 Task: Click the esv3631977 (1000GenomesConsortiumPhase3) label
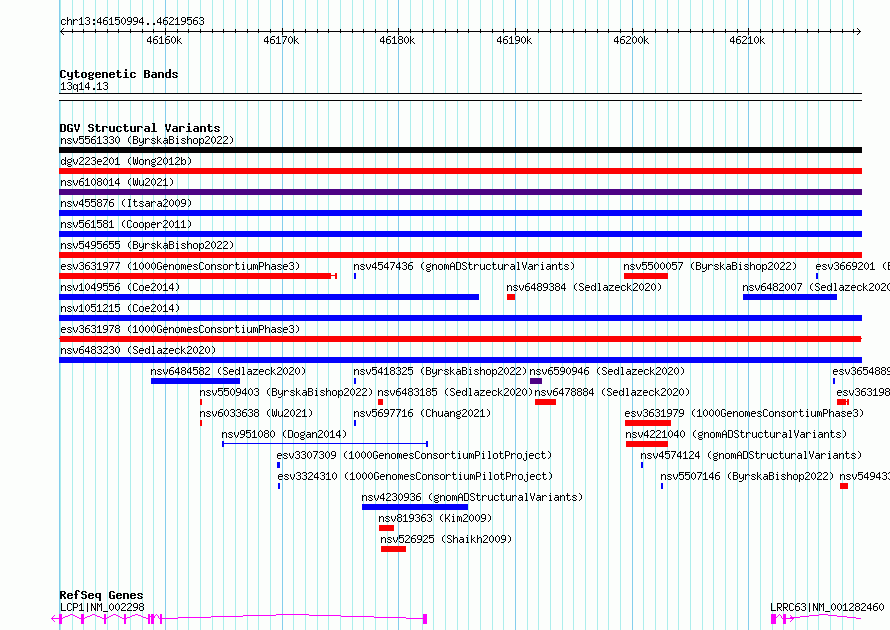[x=180, y=266]
